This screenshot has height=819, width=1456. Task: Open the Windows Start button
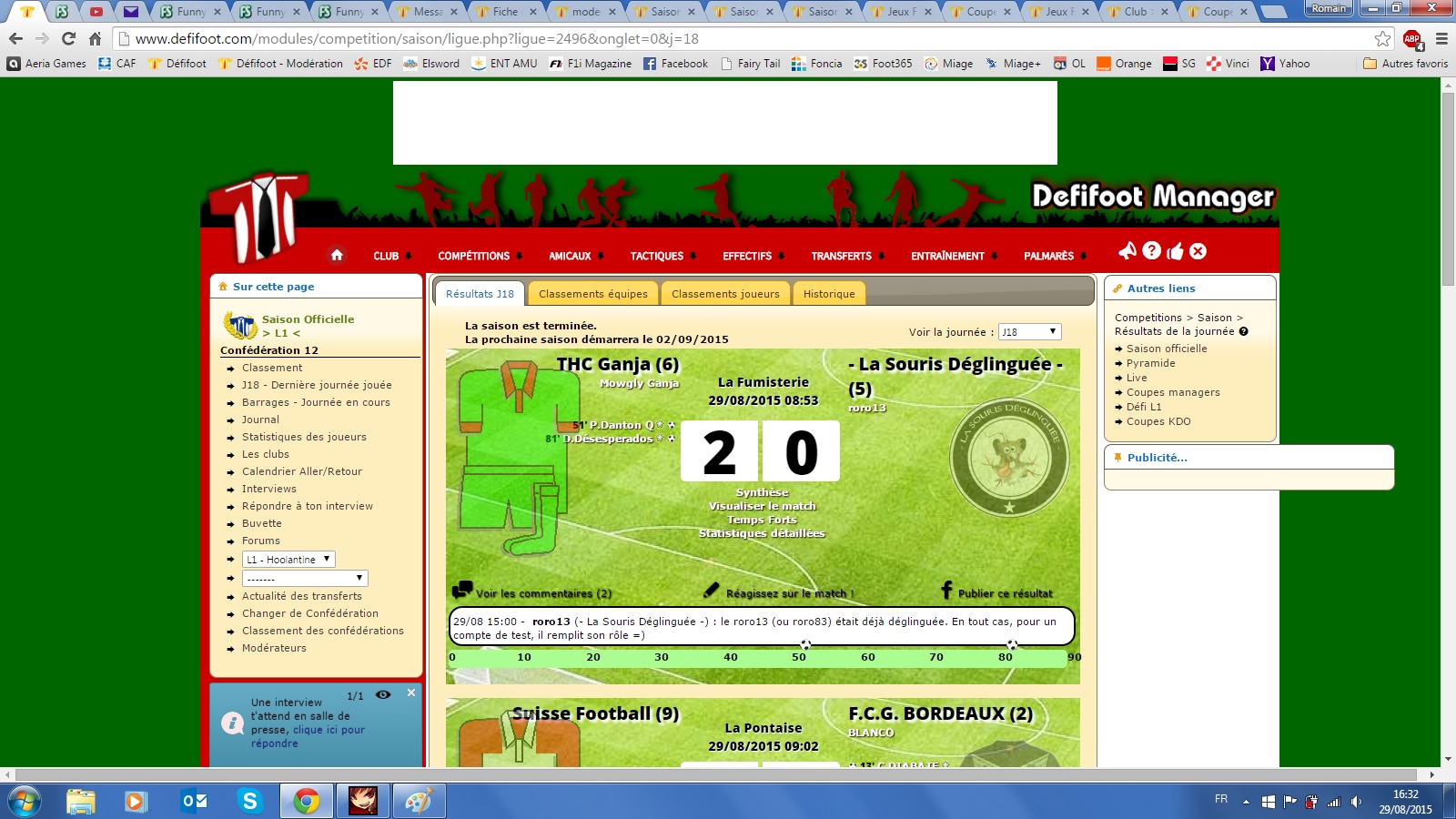tap(24, 801)
